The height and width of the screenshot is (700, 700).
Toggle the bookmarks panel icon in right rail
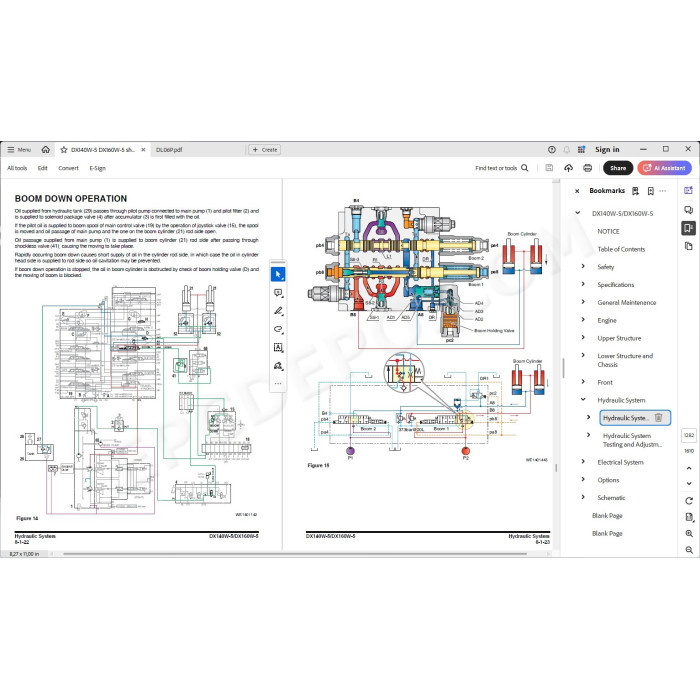pos(688,228)
